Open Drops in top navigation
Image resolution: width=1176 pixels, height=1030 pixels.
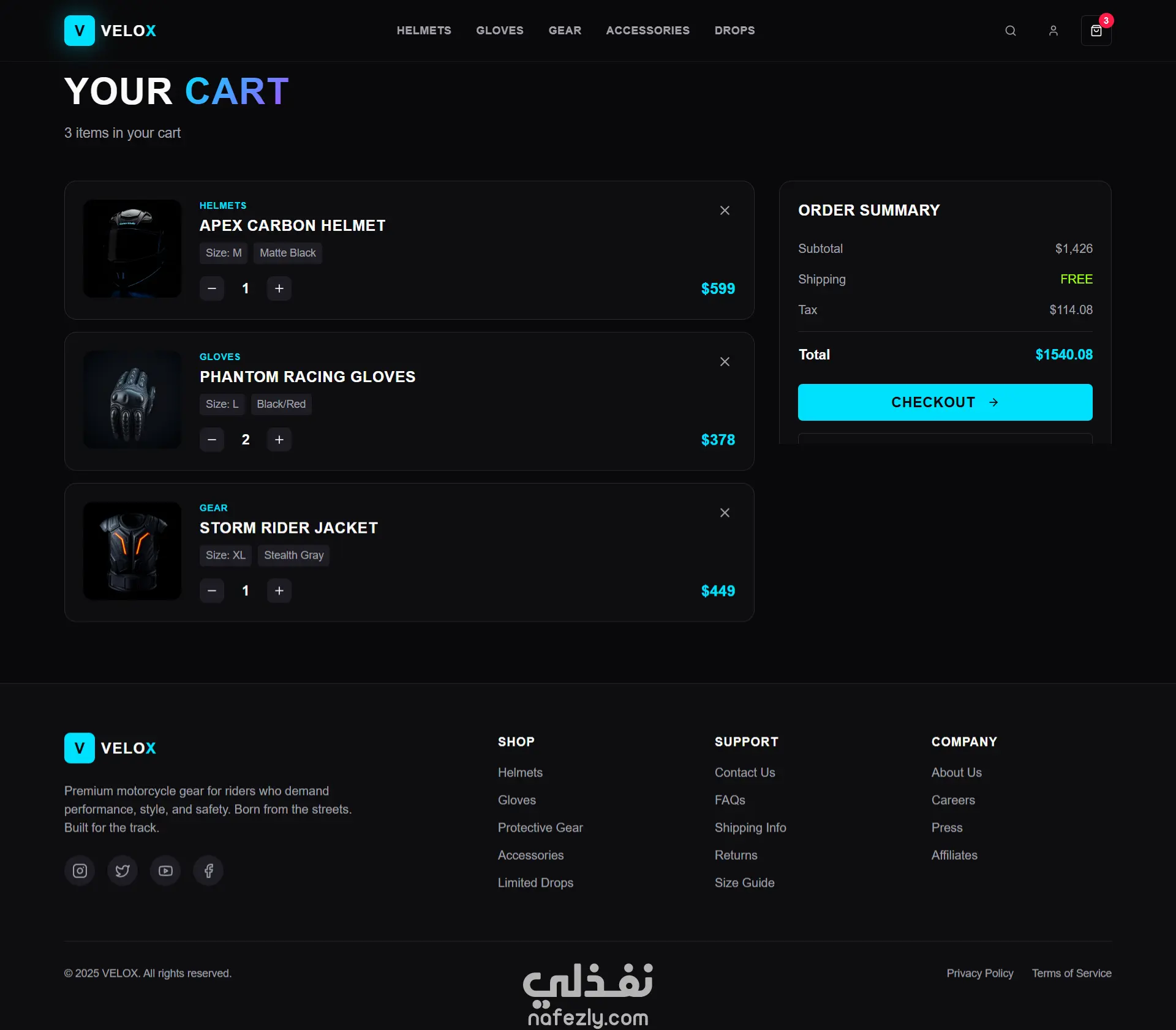coord(734,31)
